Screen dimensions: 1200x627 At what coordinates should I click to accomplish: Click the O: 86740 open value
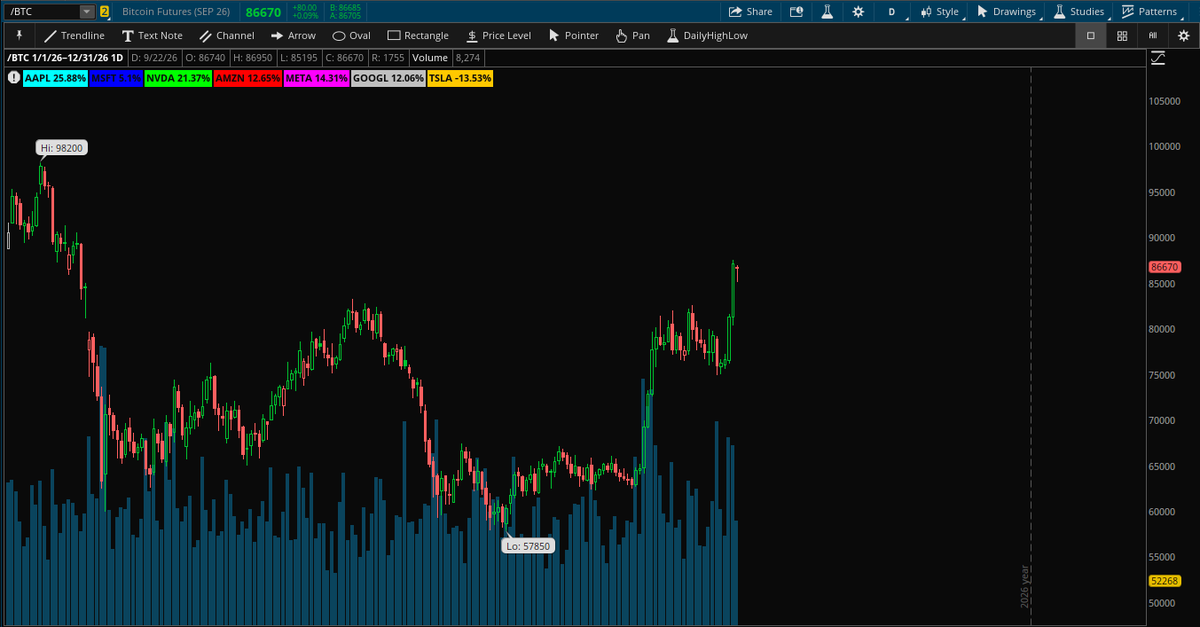206,58
